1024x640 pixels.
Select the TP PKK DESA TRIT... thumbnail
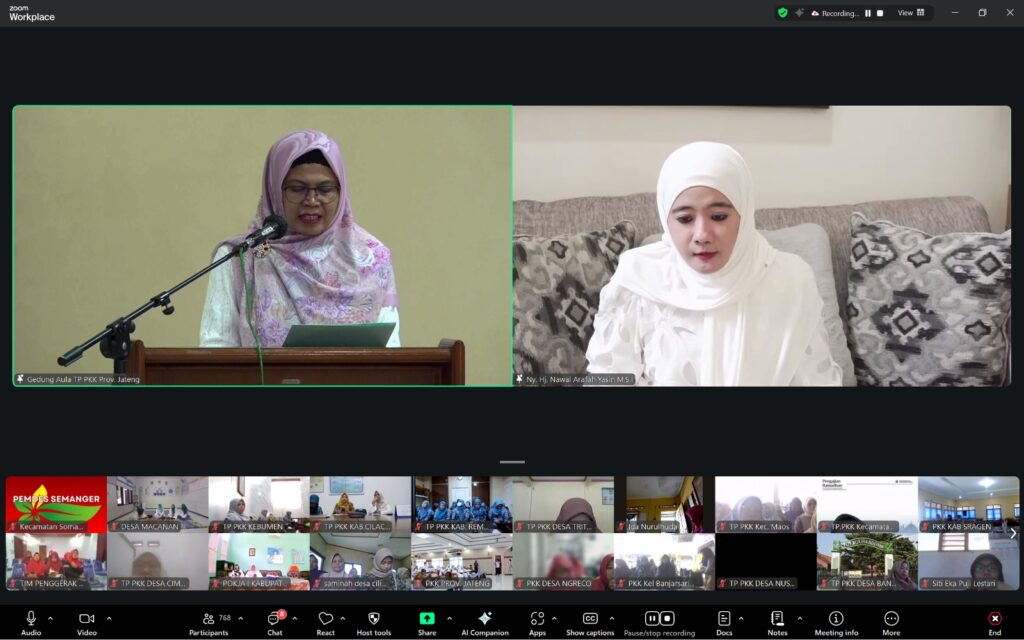[563, 504]
